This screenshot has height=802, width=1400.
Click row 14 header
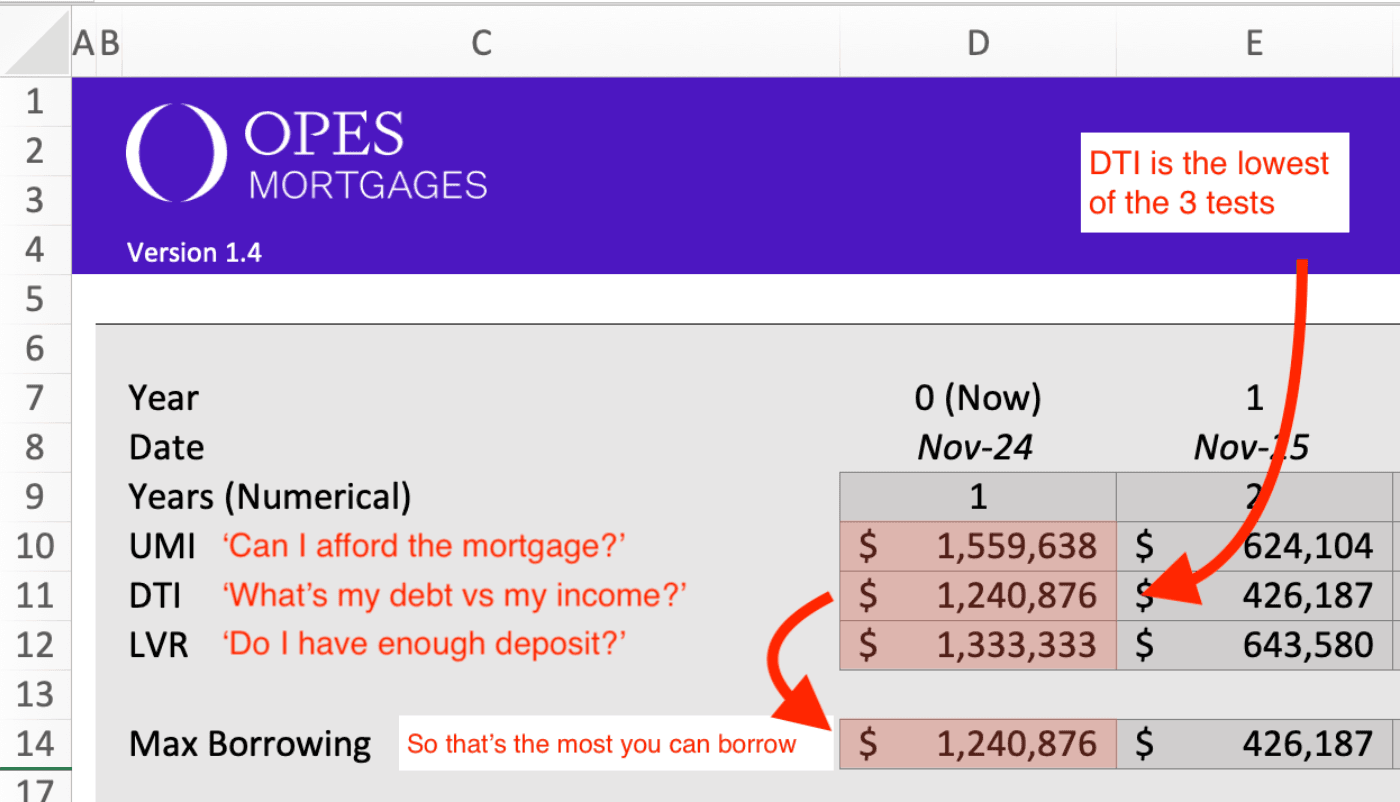35,744
